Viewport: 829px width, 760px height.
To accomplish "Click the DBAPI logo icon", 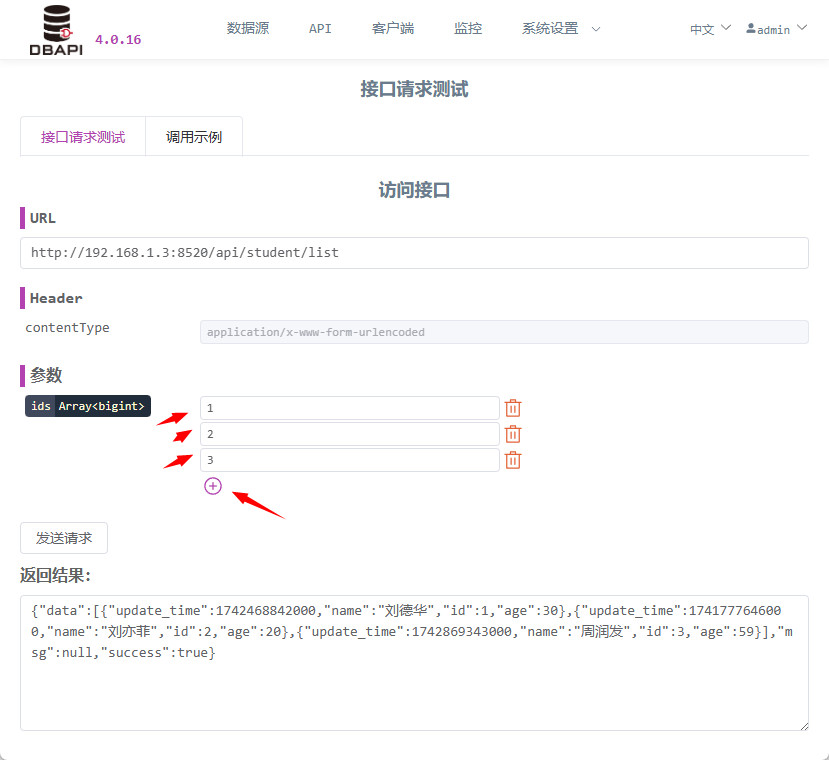I will point(56,30).
